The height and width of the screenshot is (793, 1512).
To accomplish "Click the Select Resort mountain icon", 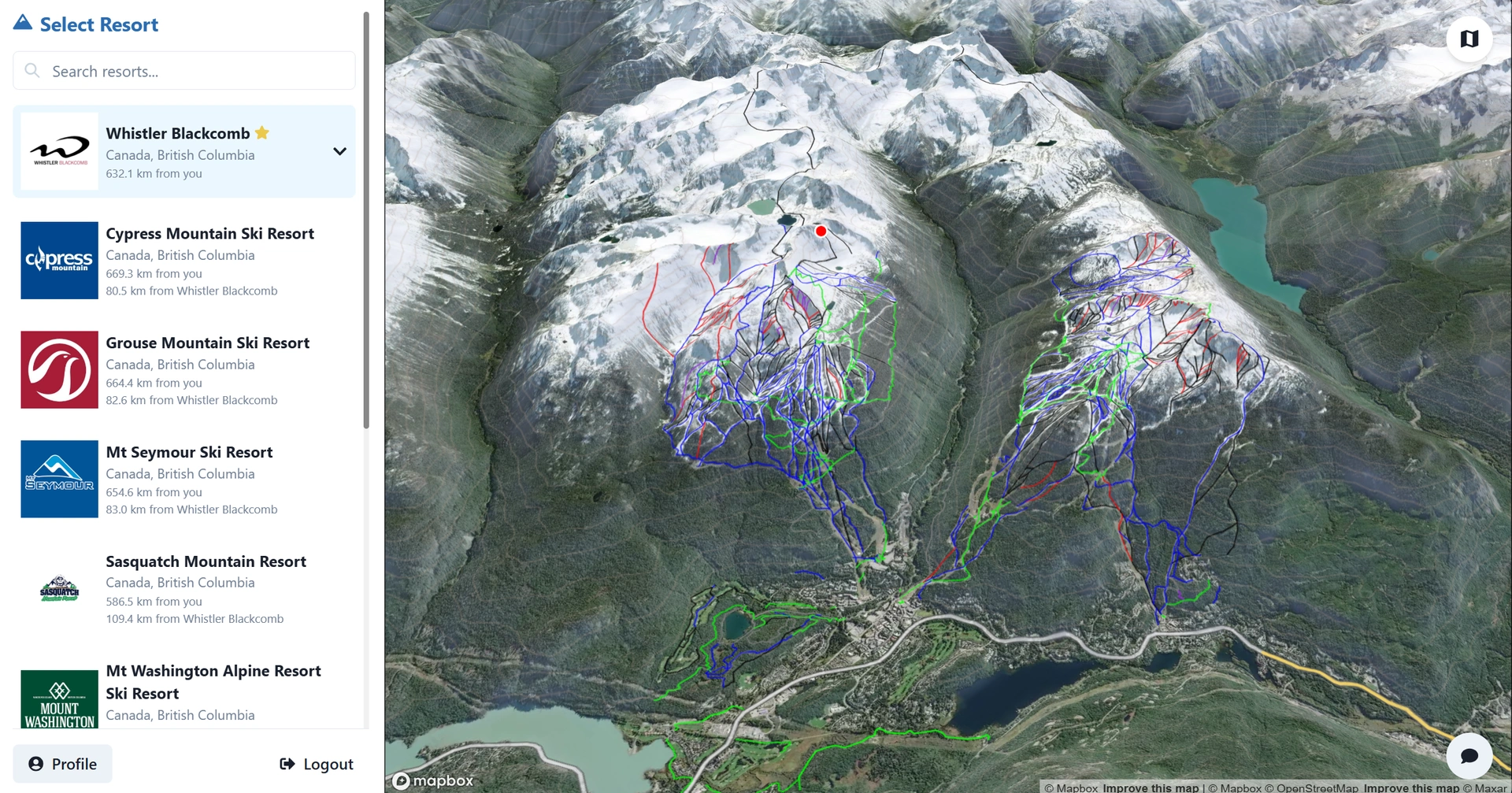I will tap(21, 22).
